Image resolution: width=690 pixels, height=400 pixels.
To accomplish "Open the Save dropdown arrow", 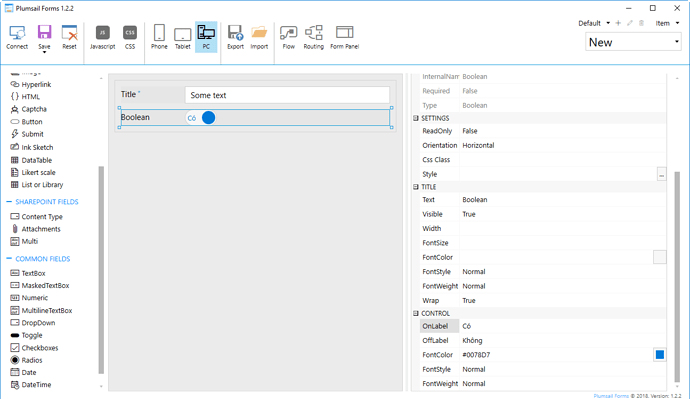I will (x=44, y=52).
